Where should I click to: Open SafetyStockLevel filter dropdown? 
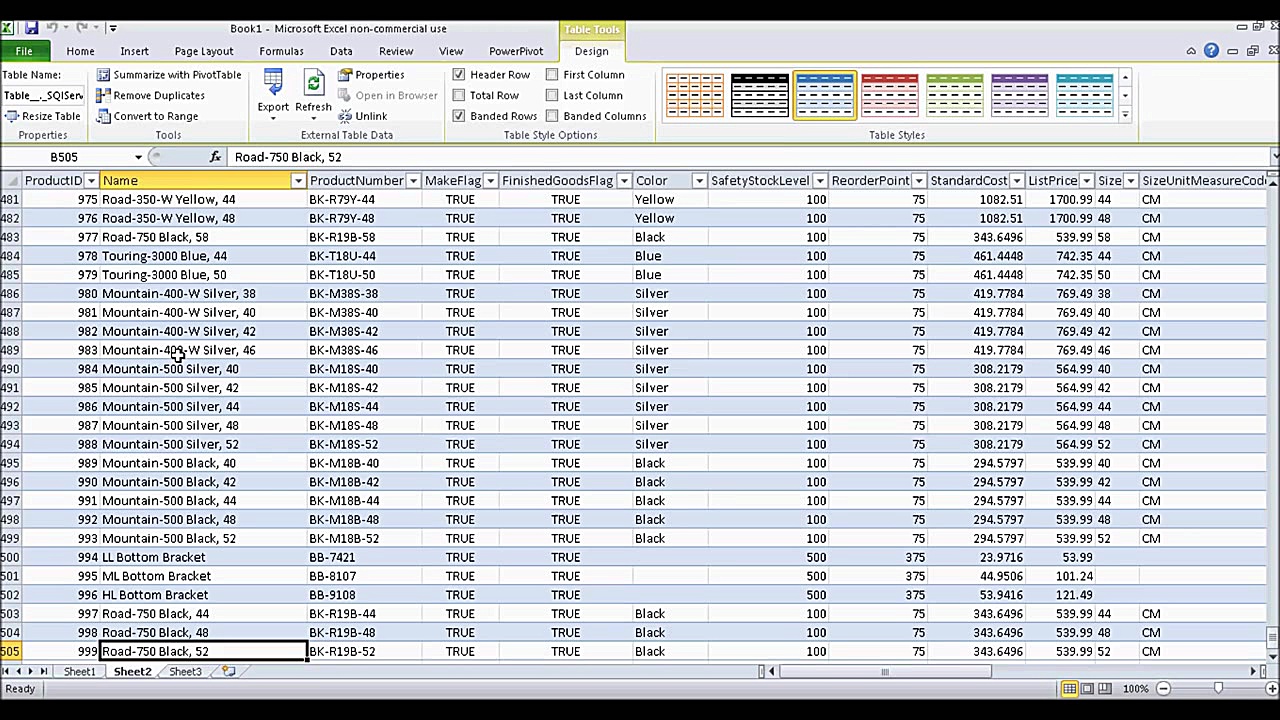(x=820, y=181)
